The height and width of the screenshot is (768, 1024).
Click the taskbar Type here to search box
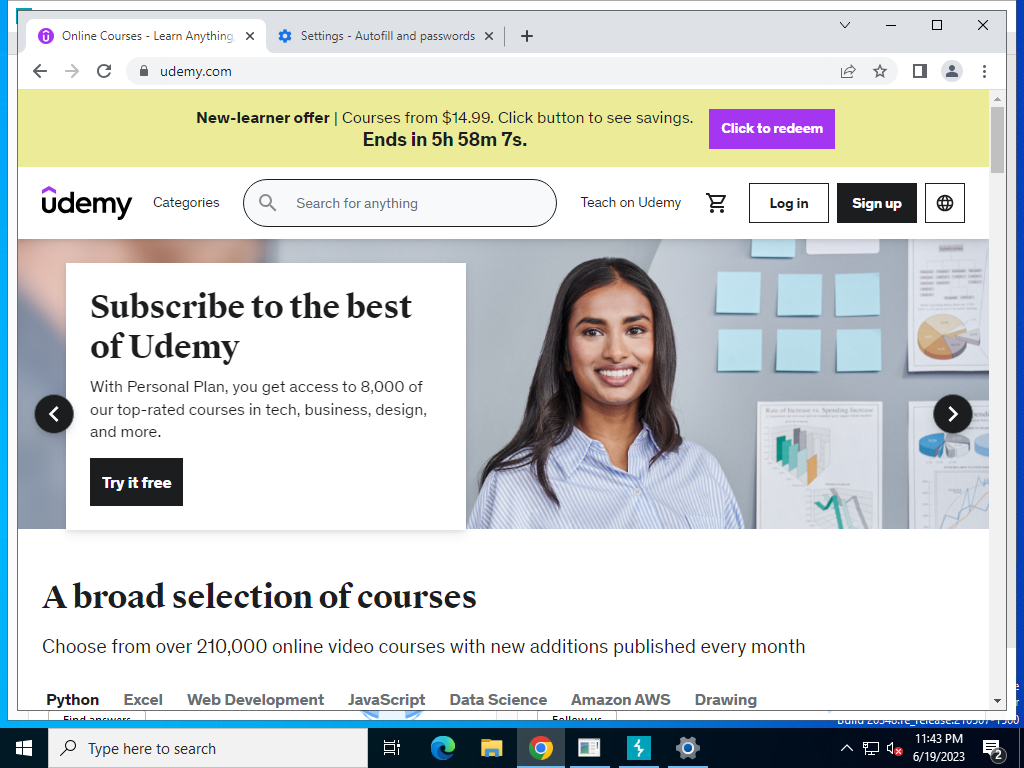coord(208,748)
